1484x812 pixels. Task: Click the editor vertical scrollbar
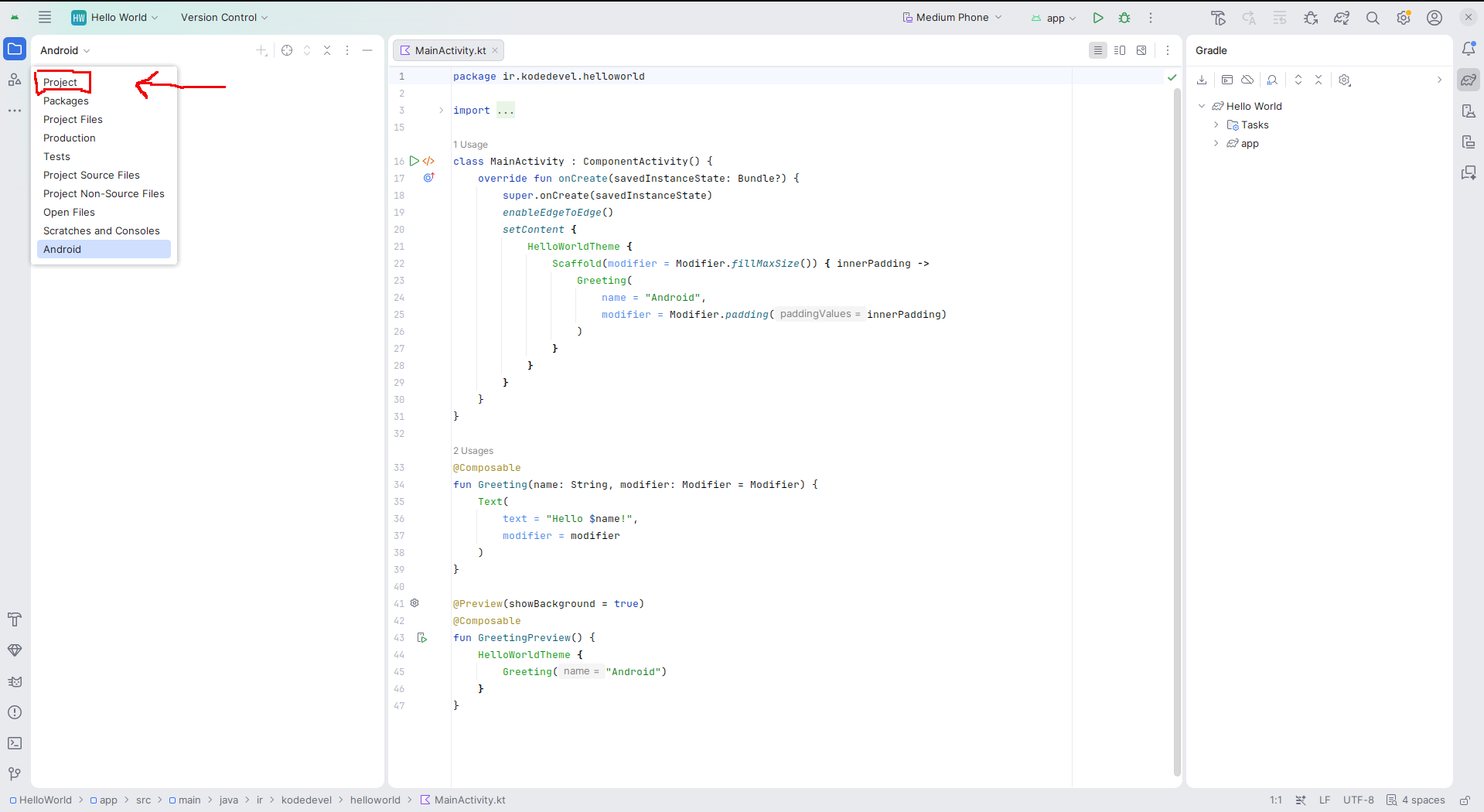tap(1177, 432)
